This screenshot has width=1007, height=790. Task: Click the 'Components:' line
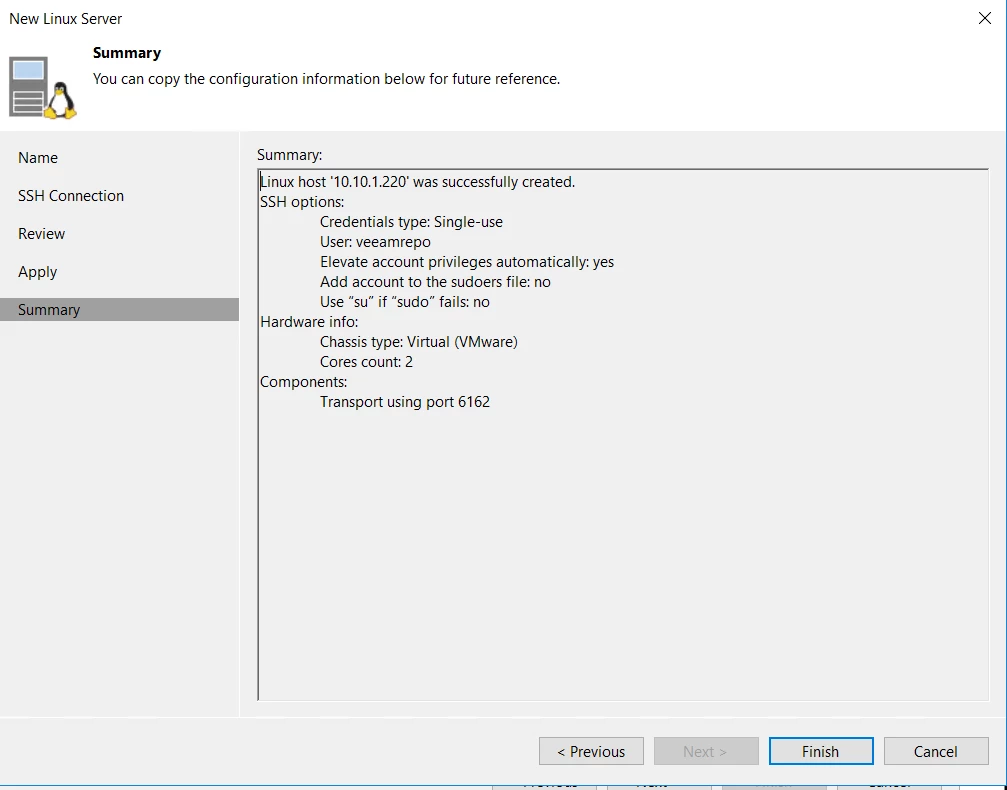[303, 382]
